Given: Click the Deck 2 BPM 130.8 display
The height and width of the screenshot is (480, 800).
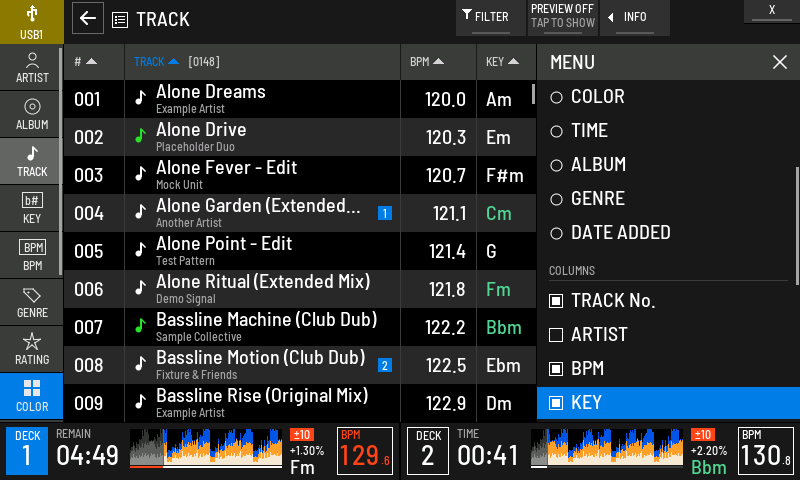Looking at the screenshot, I should [765, 451].
